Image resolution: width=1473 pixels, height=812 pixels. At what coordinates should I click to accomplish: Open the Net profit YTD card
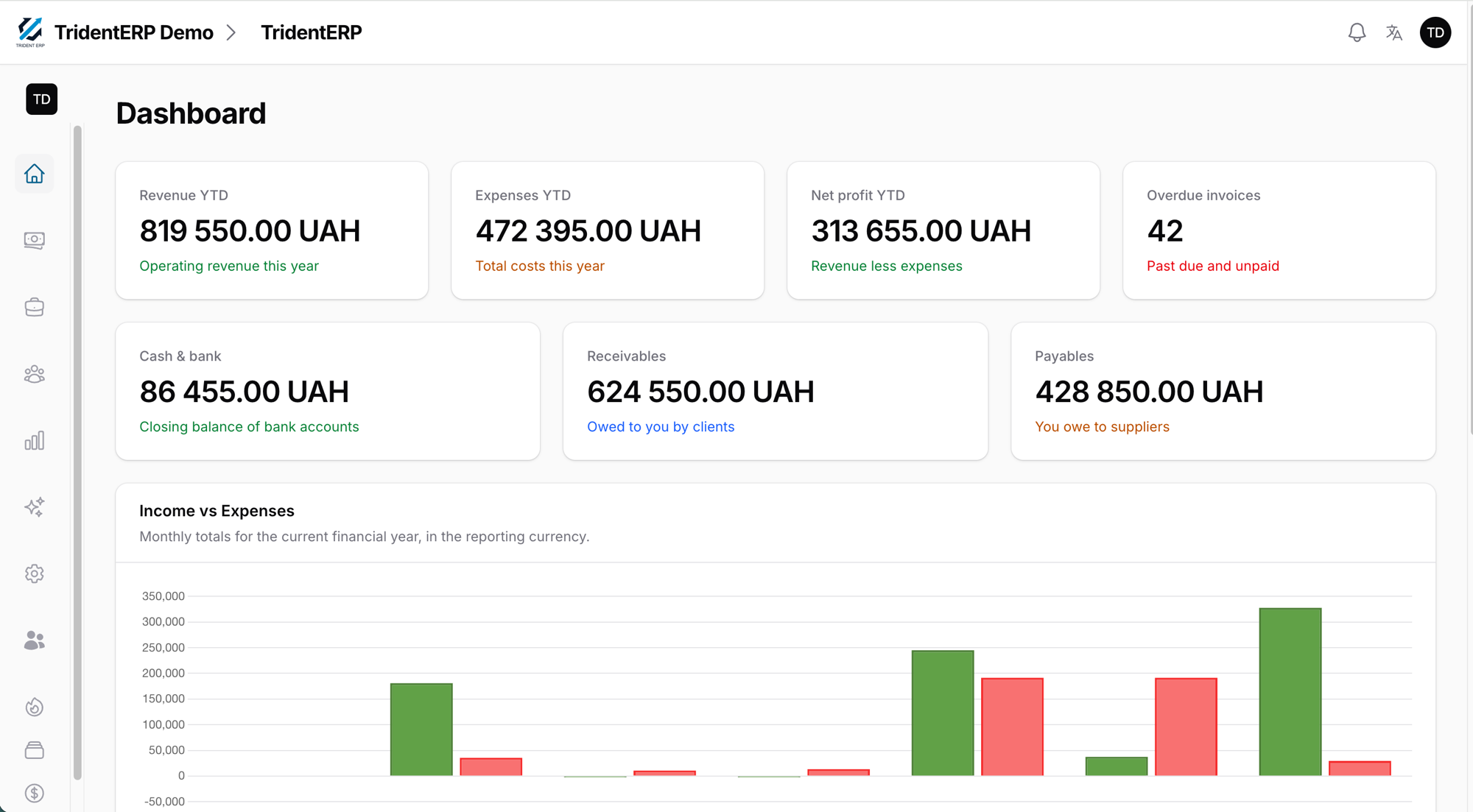[x=943, y=230]
